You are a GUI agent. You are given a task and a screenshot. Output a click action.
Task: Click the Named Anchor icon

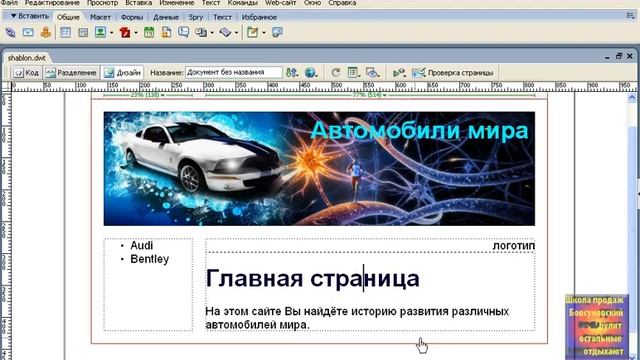click(x=46, y=32)
